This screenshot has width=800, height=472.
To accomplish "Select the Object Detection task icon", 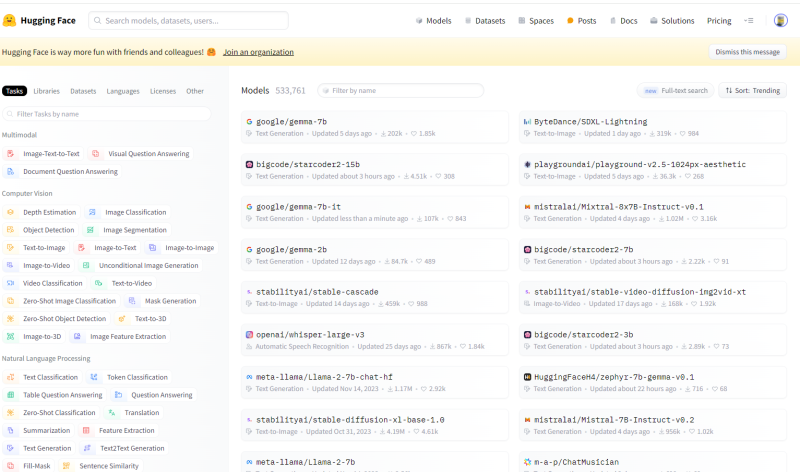I will click(11, 230).
